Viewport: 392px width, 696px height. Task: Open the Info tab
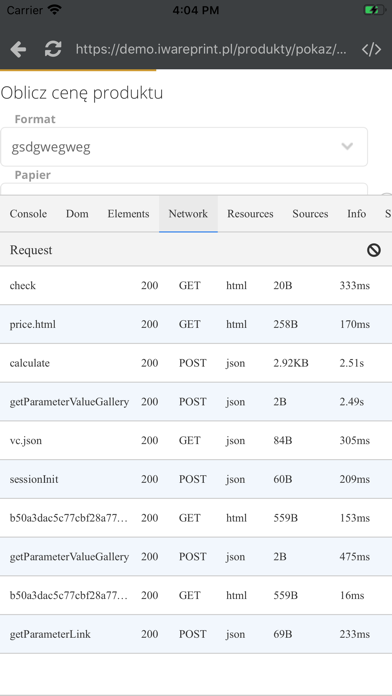coord(356,214)
